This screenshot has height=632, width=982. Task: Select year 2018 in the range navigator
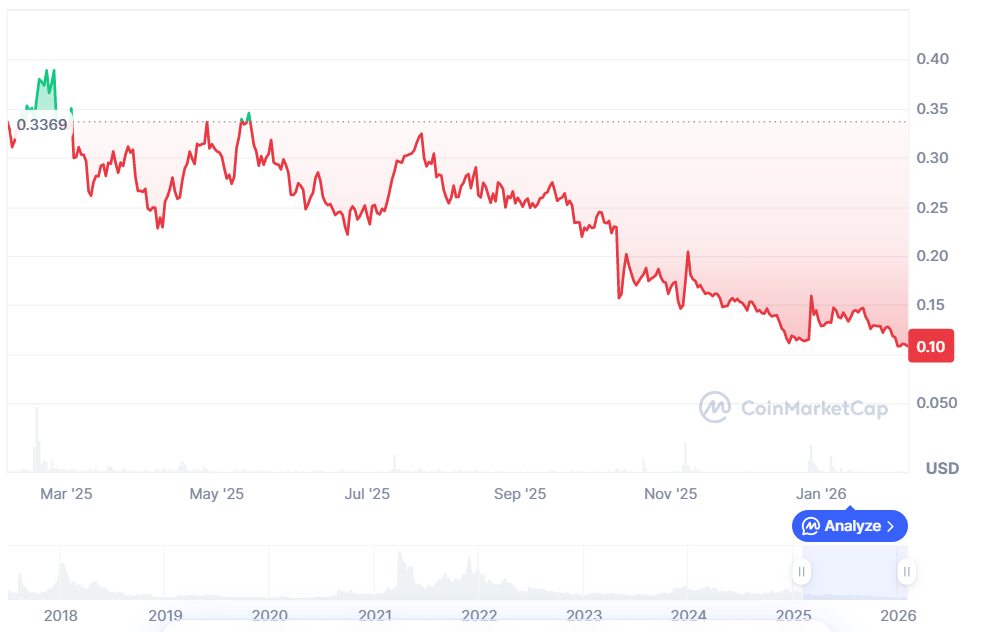[x=61, y=616]
